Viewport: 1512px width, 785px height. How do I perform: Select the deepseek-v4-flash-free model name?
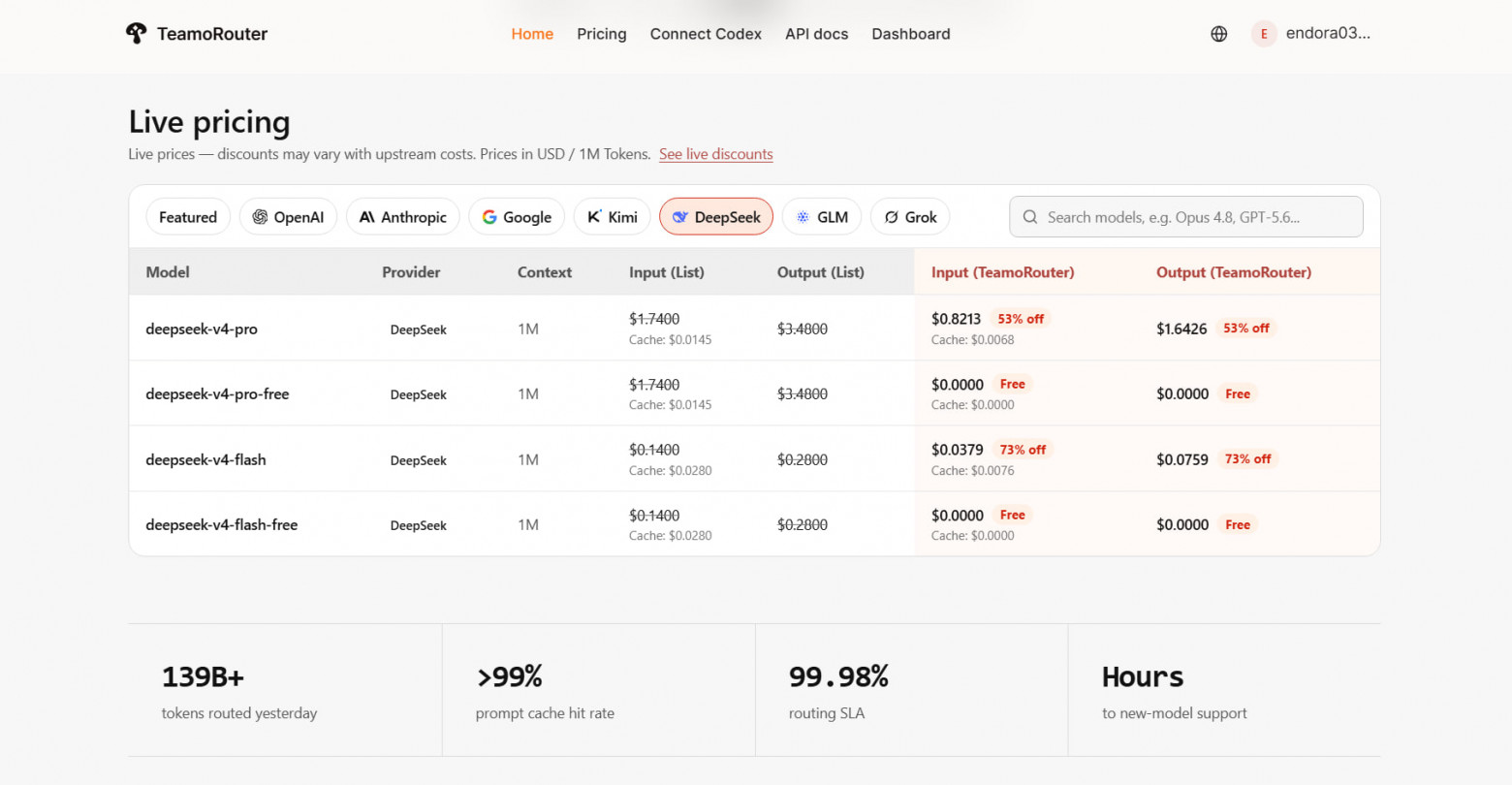(x=222, y=525)
